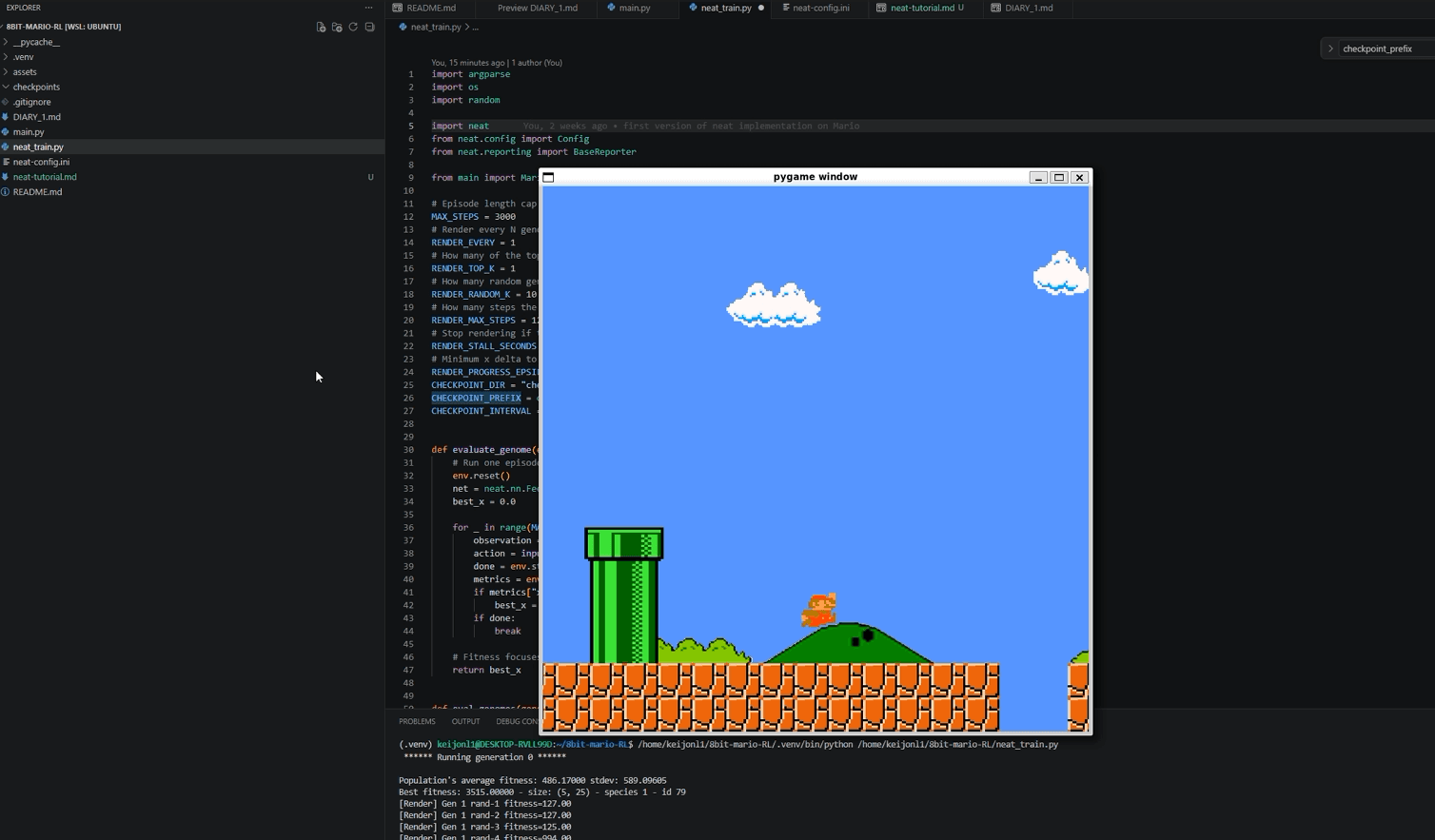Image resolution: width=1435 pixels, height=840 pixels.
Task: Click the untracked U badge on neat-tutorial.md
Action: [x=370, y=177]
